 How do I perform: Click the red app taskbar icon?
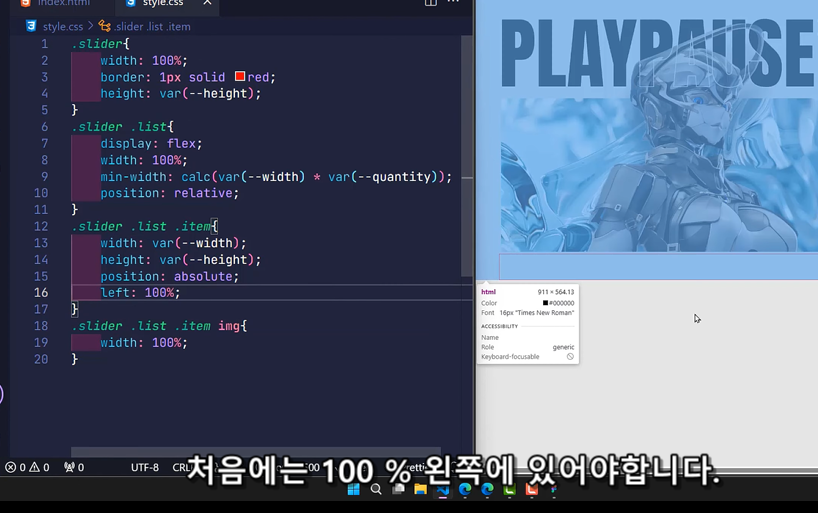tap(532, 490)
